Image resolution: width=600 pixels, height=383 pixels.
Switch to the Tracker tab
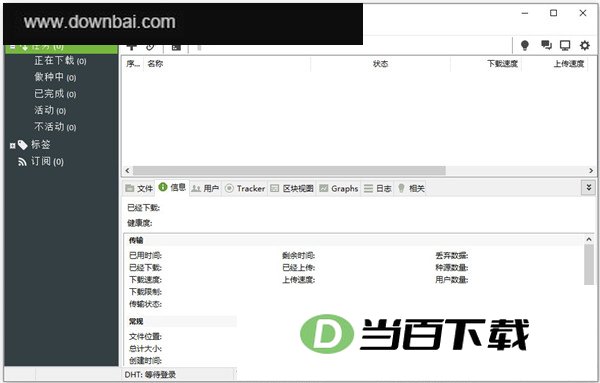(x=245, y=188)
